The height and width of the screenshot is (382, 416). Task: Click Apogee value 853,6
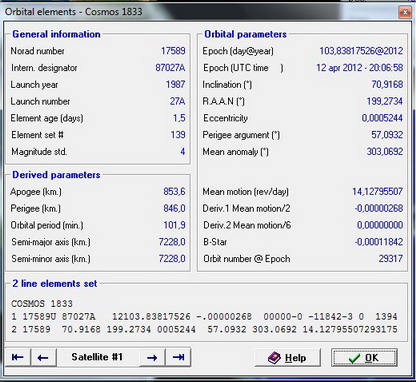174,192
